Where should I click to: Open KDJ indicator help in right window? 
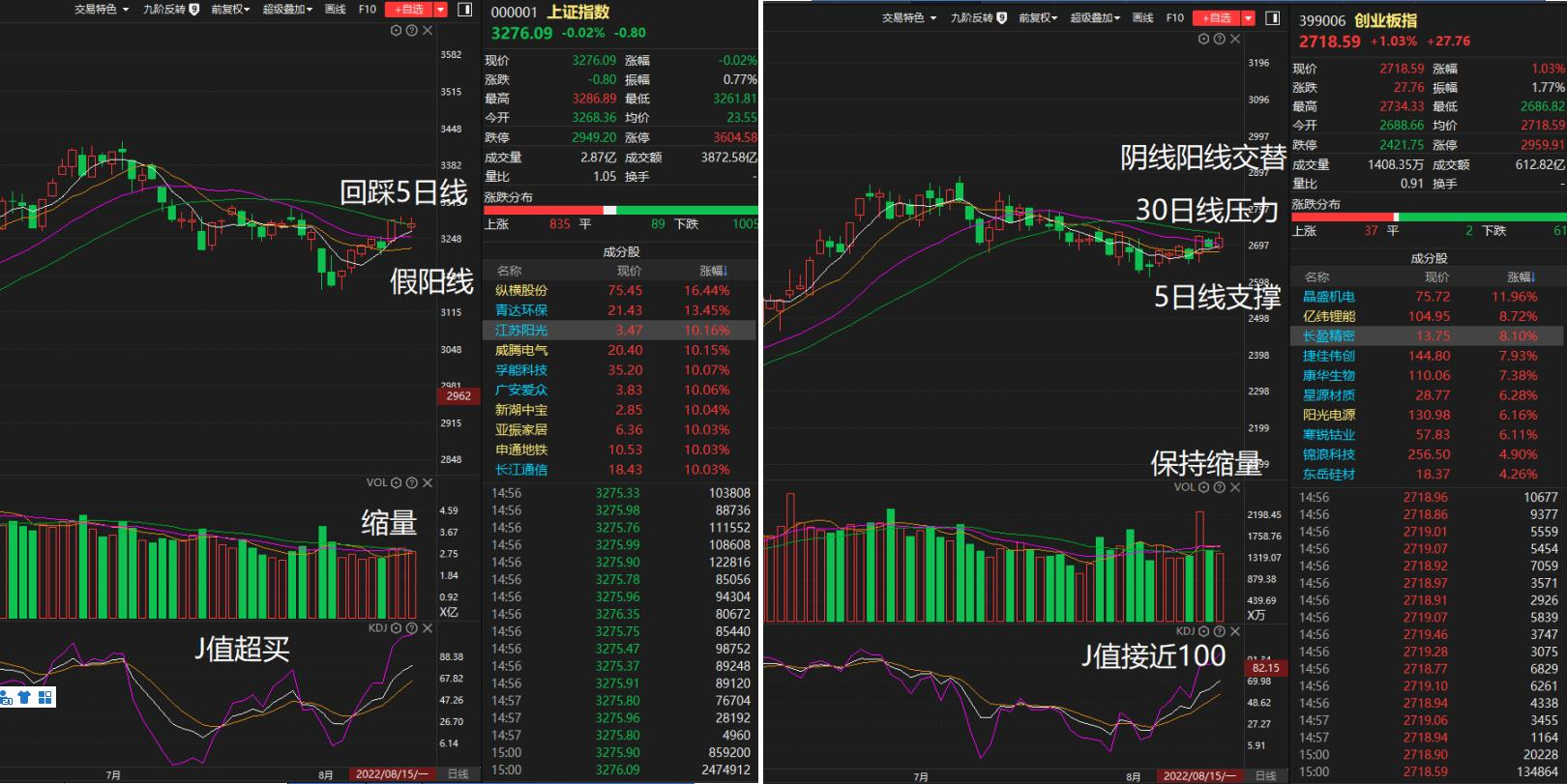coord(1219,631)
